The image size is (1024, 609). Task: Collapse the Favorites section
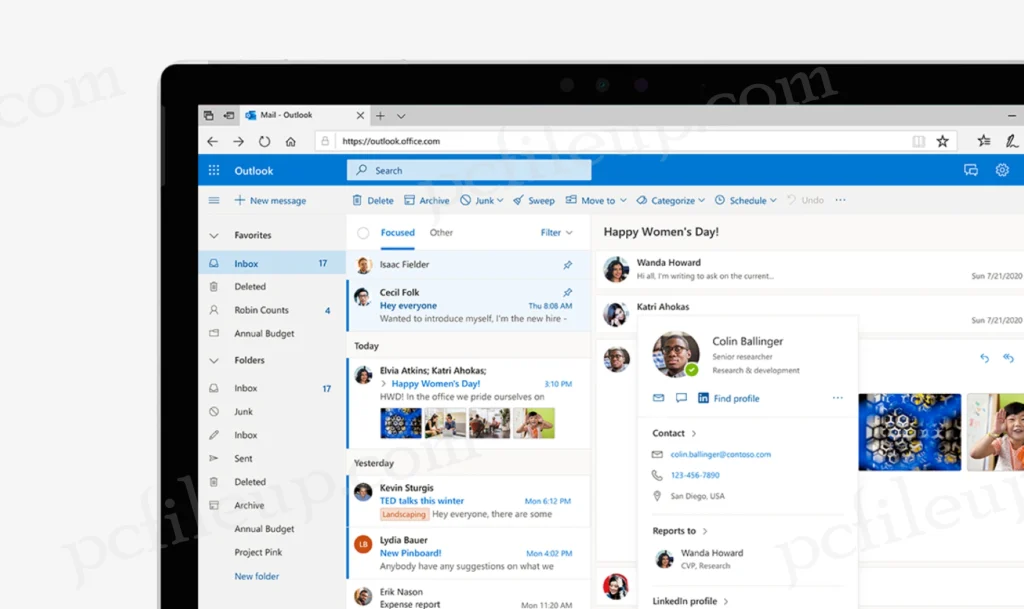213,234
